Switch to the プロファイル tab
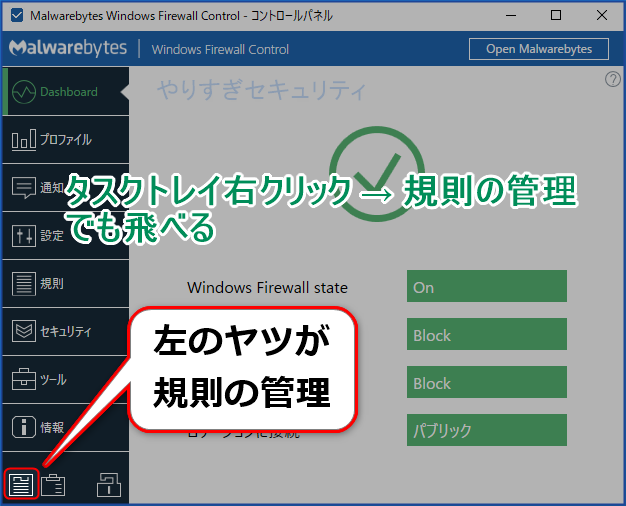The image size is (626, 506). point(65,140)
